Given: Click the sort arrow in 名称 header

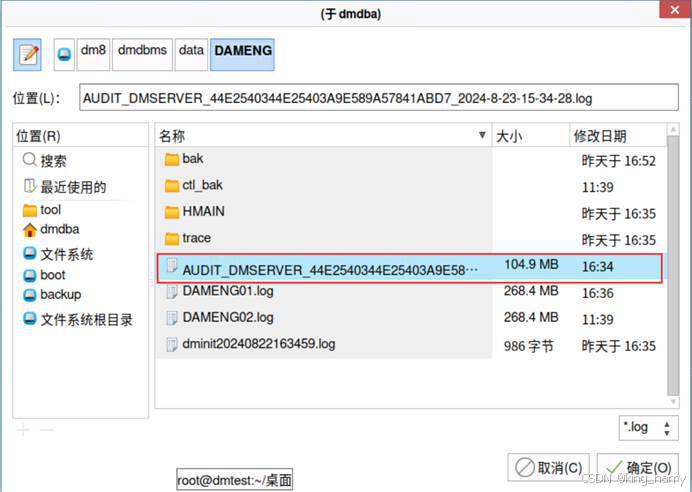Looking at the screenshot, I should coord(482,135).
